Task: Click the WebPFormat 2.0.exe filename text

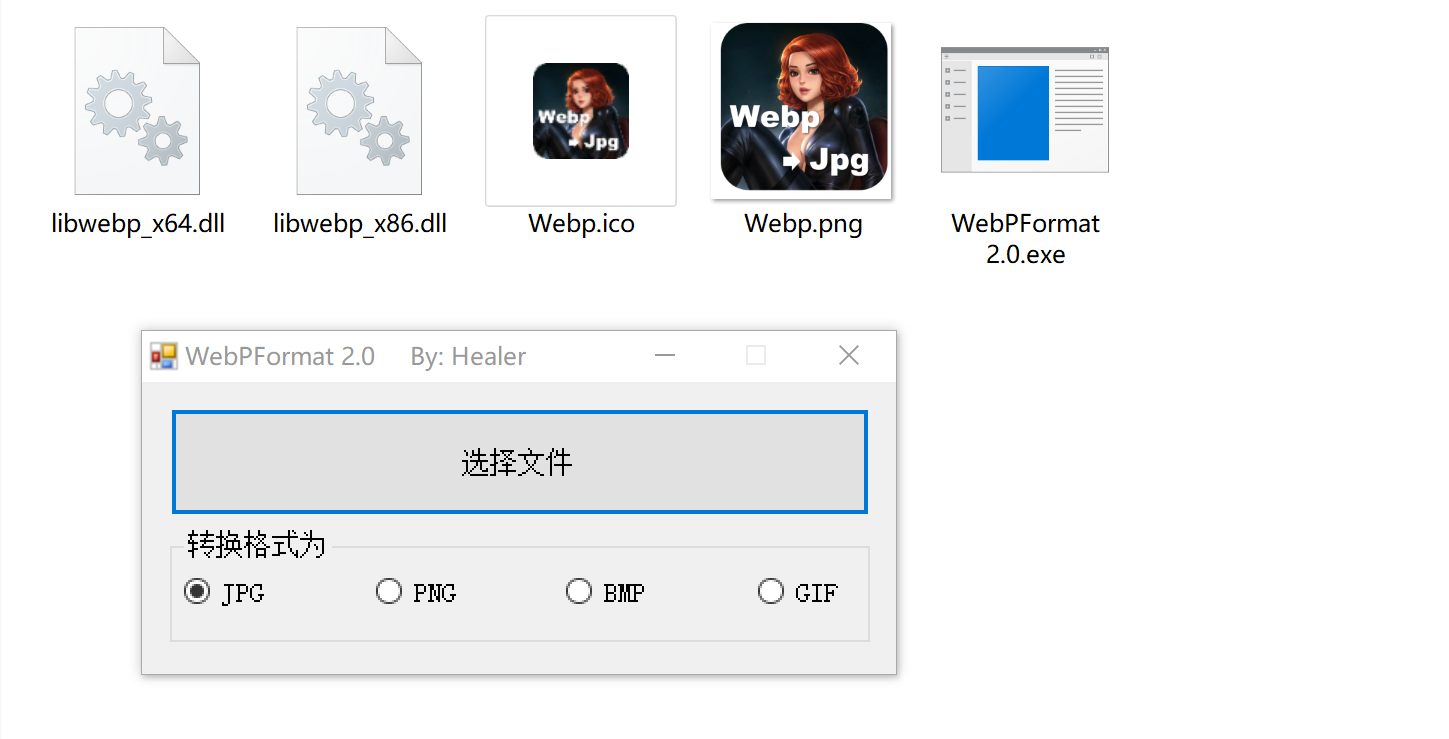Action: (1025, 238)
